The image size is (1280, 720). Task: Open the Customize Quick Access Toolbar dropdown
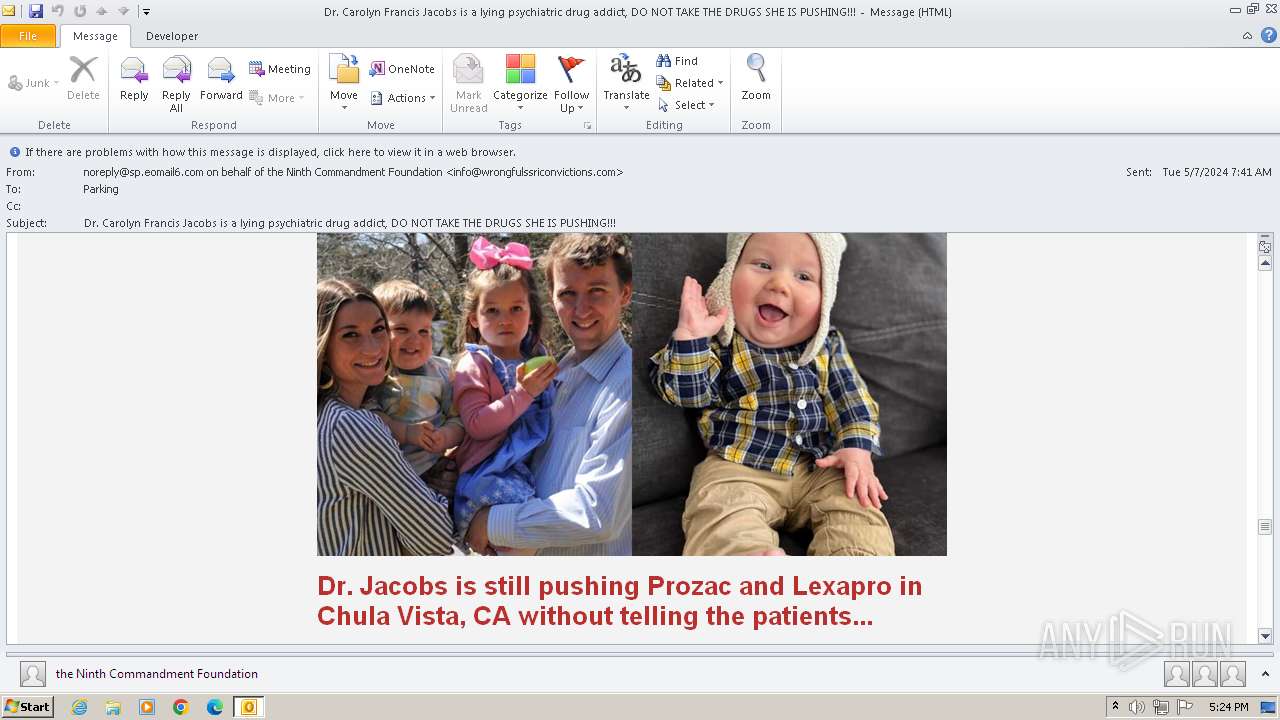point(146,12)
